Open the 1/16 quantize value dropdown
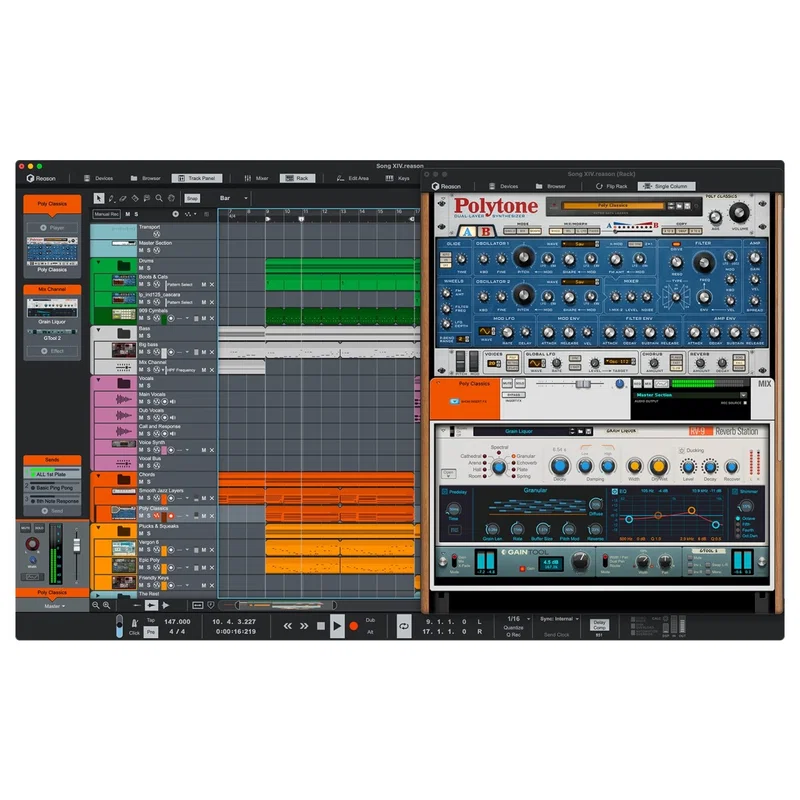 pyautogui.click(x=518, y=618)
